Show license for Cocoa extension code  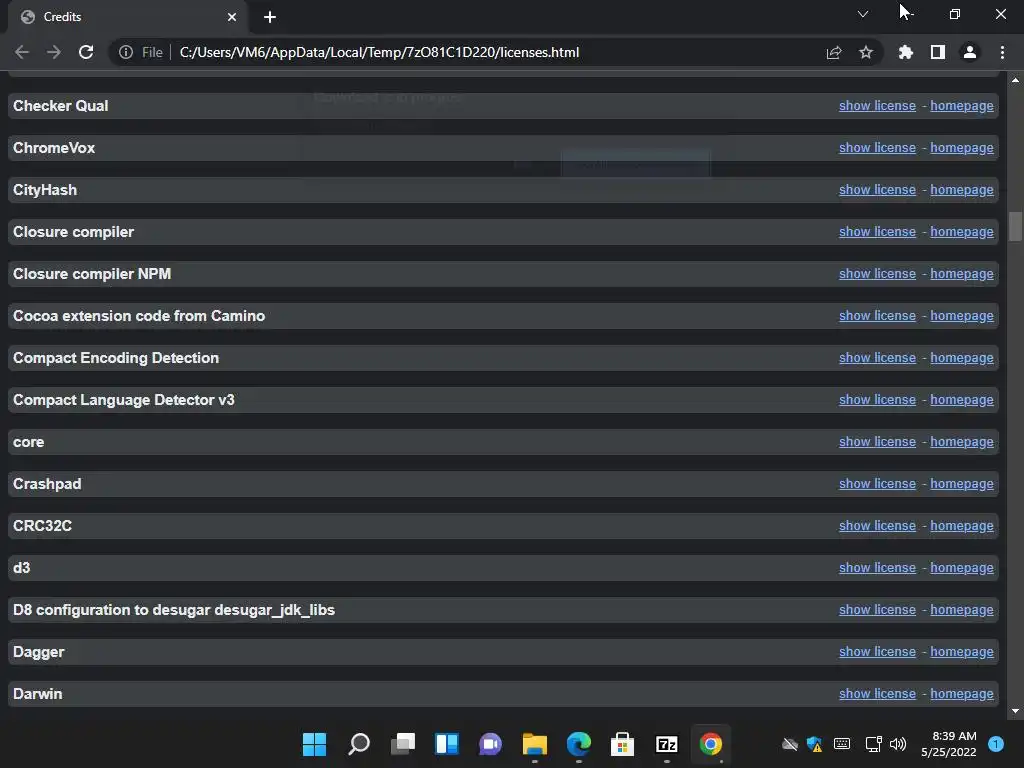click(877, 315)
